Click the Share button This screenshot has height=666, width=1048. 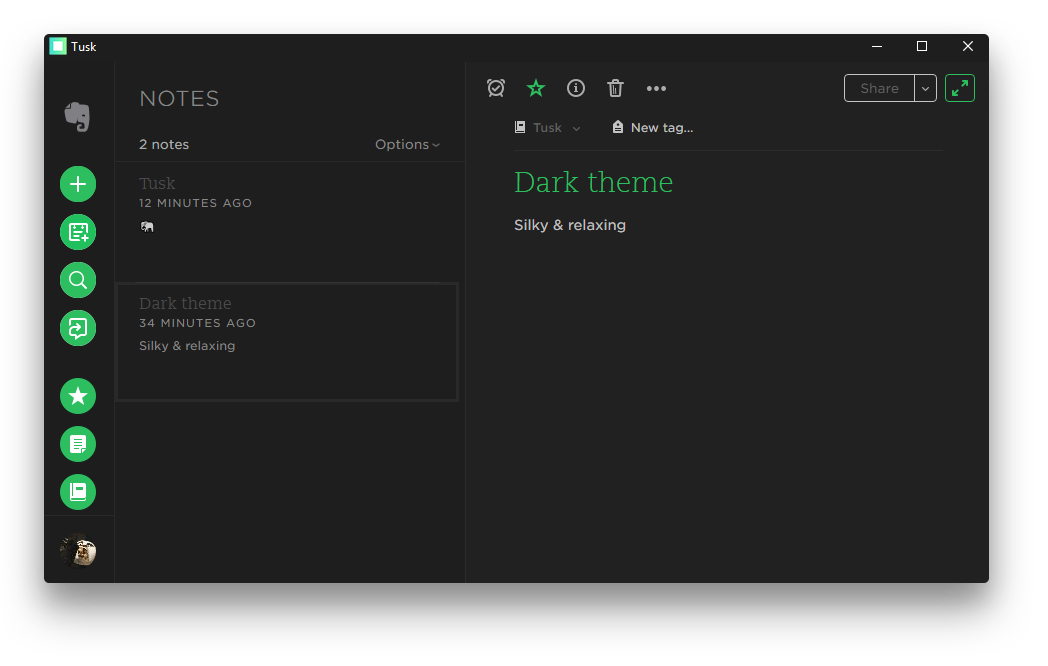coord(880,88)
